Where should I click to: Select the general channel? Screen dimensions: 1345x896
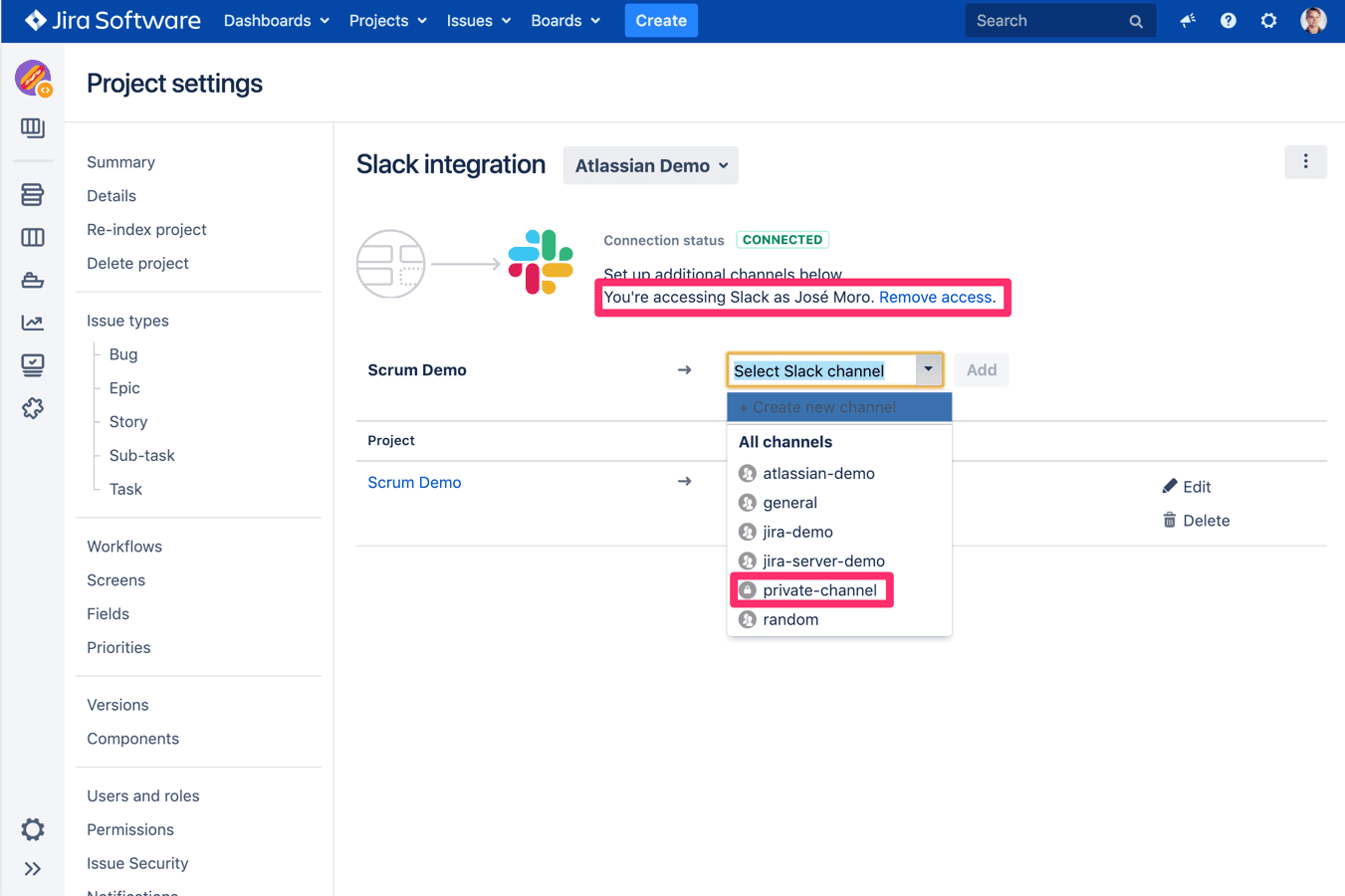tap(839, 502)
